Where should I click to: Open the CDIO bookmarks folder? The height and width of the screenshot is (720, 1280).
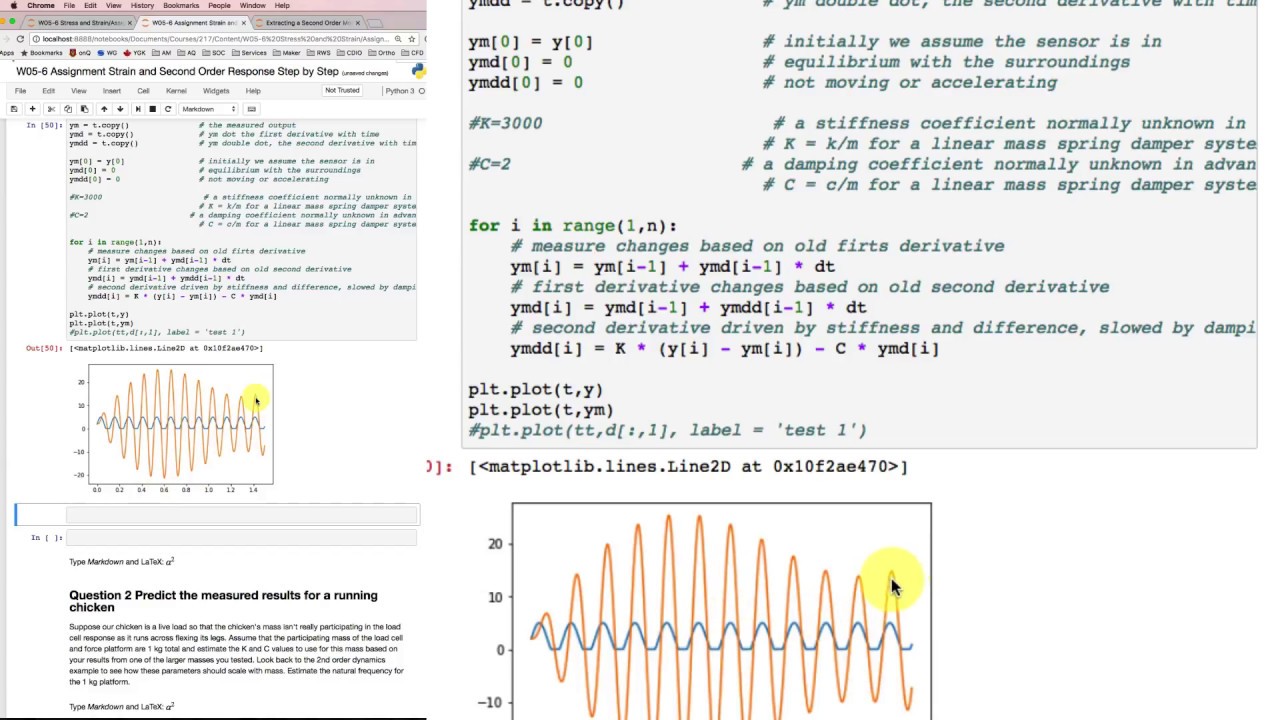349,53
